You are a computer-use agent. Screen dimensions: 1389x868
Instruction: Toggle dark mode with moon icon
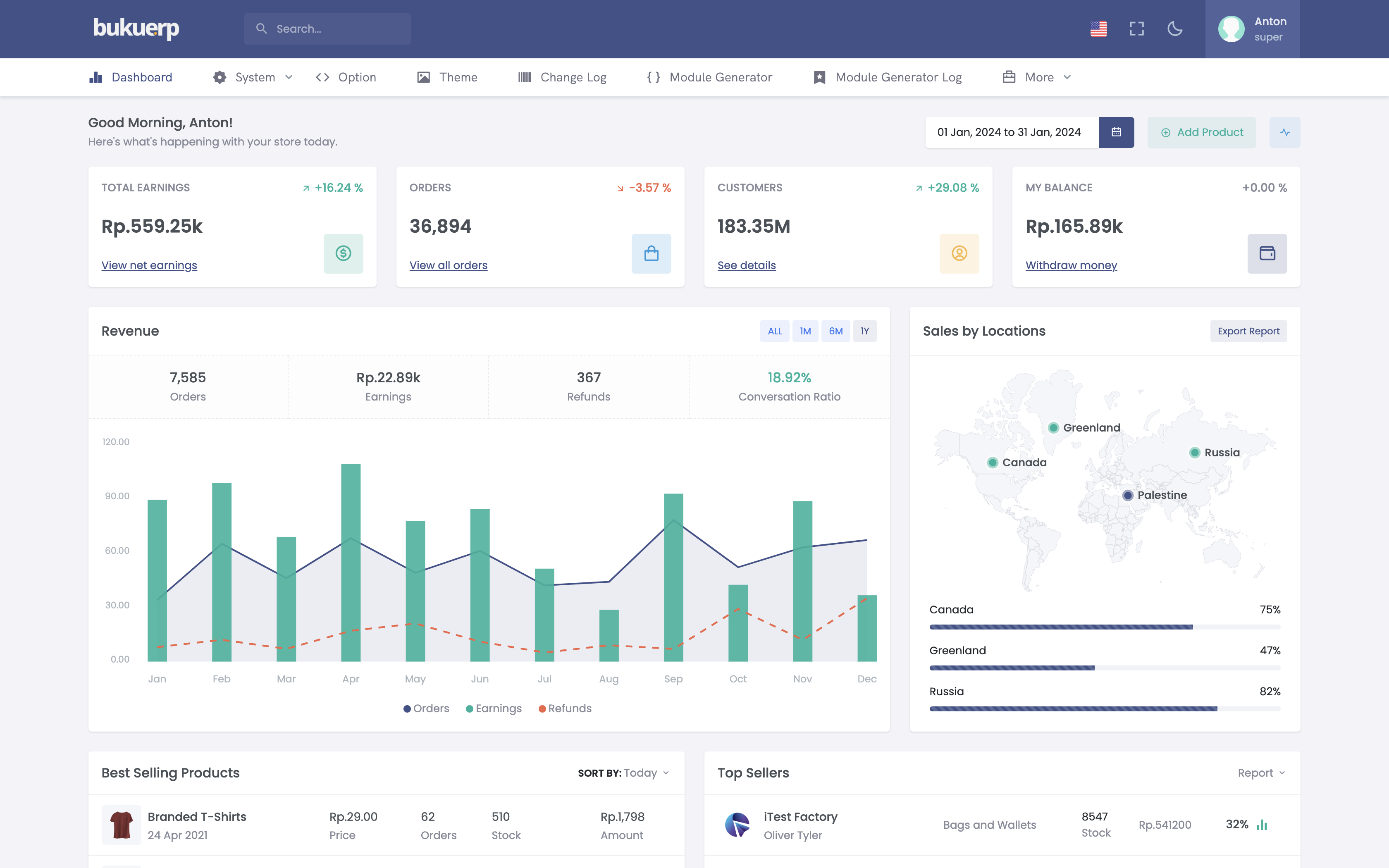[1175, 29]
